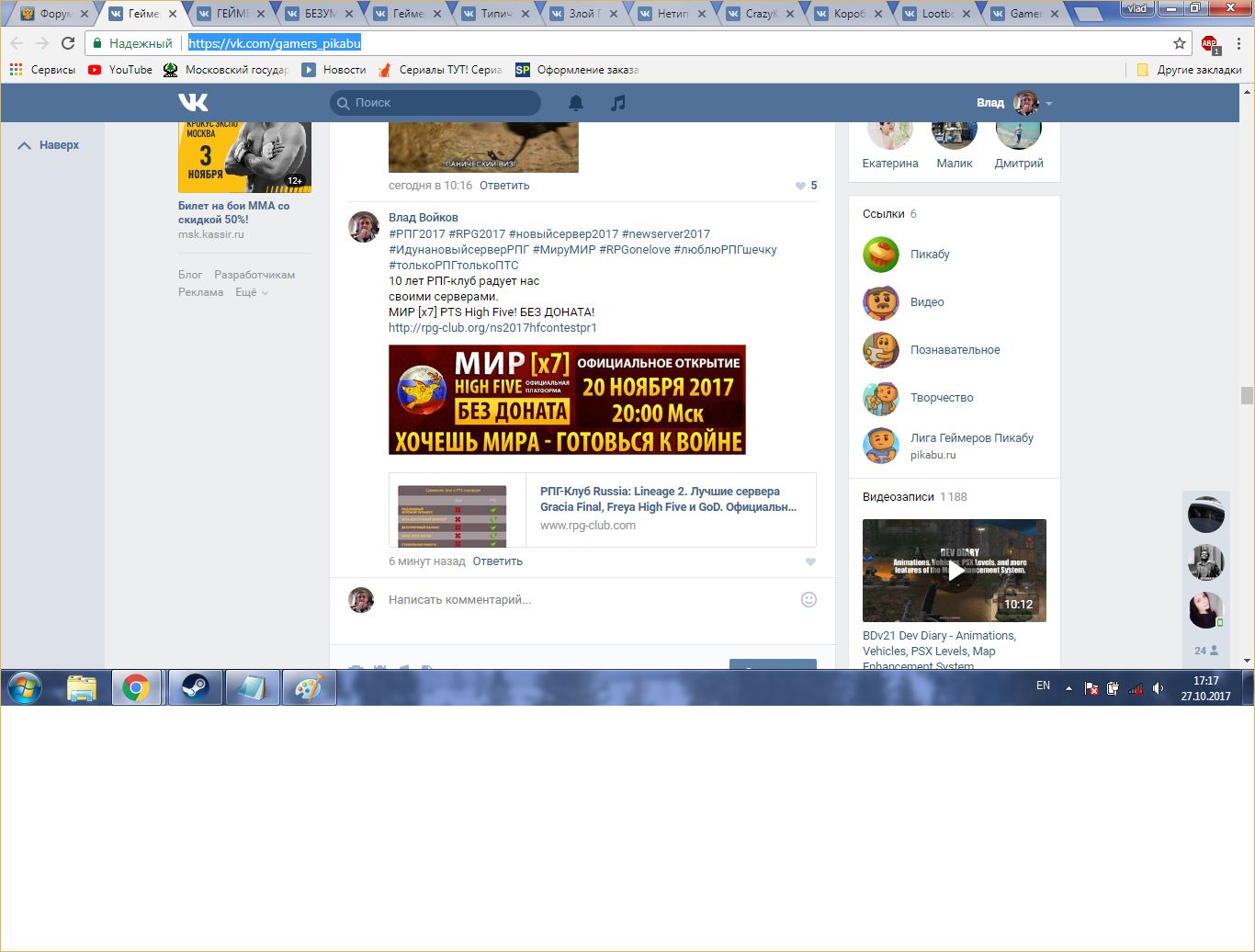1255x952 pixels.
Task: Open Екатерина's profile picture
Action: pos(889,133)
